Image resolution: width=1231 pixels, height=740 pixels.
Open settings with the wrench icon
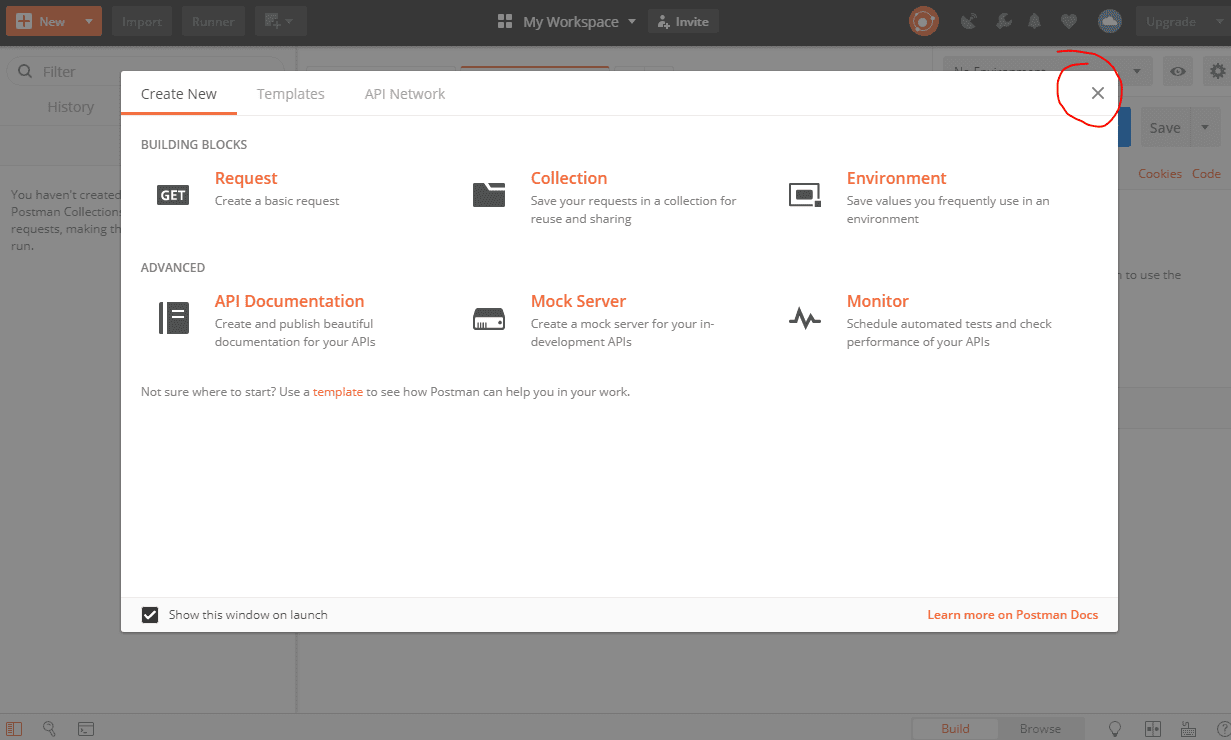click(x=1003, y=21)
